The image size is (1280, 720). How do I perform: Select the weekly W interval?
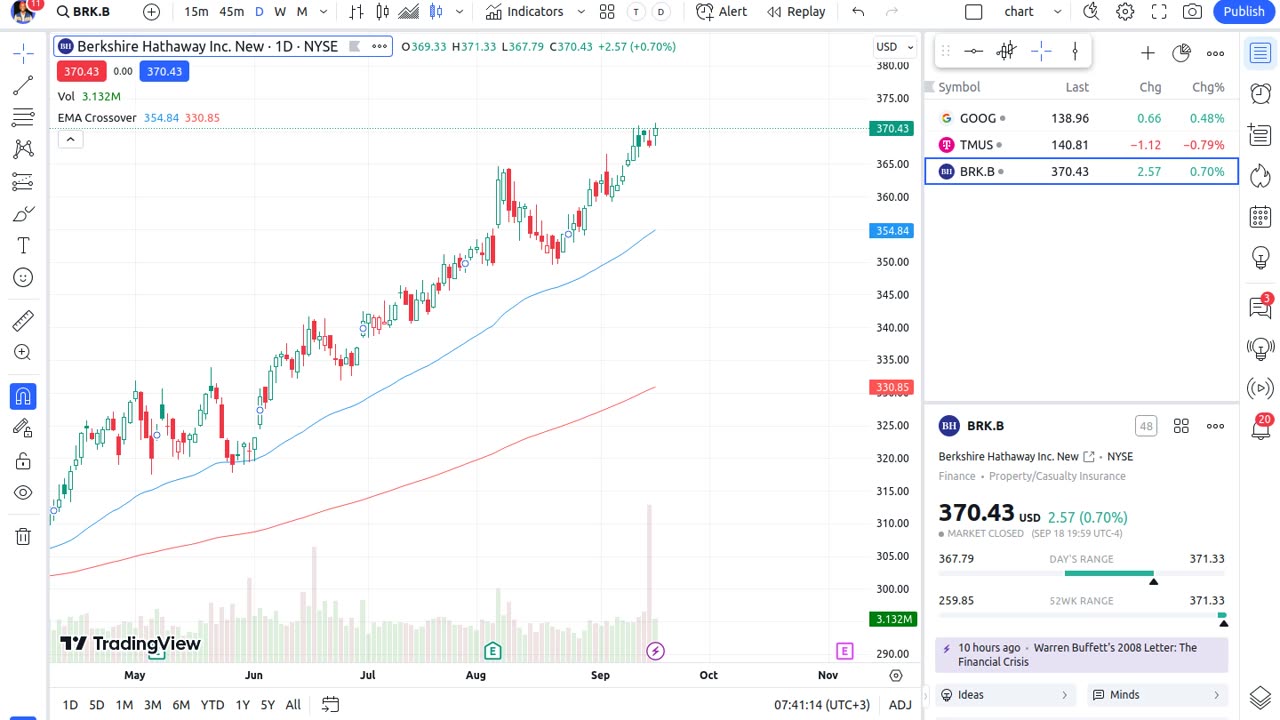click(x=280, y=12)
